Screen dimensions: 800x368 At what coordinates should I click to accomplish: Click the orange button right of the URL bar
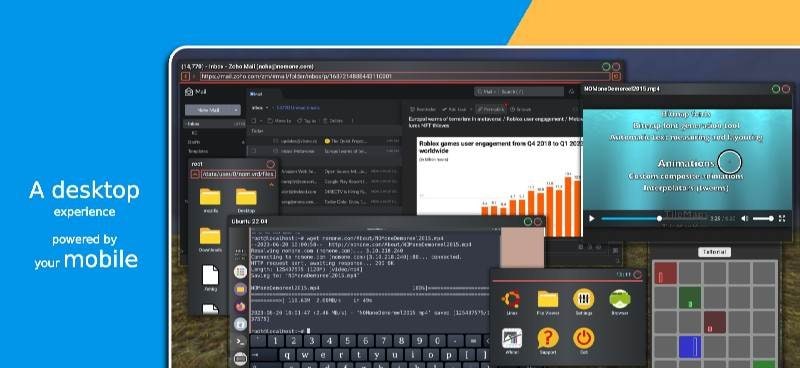click(x=616, y=76)
